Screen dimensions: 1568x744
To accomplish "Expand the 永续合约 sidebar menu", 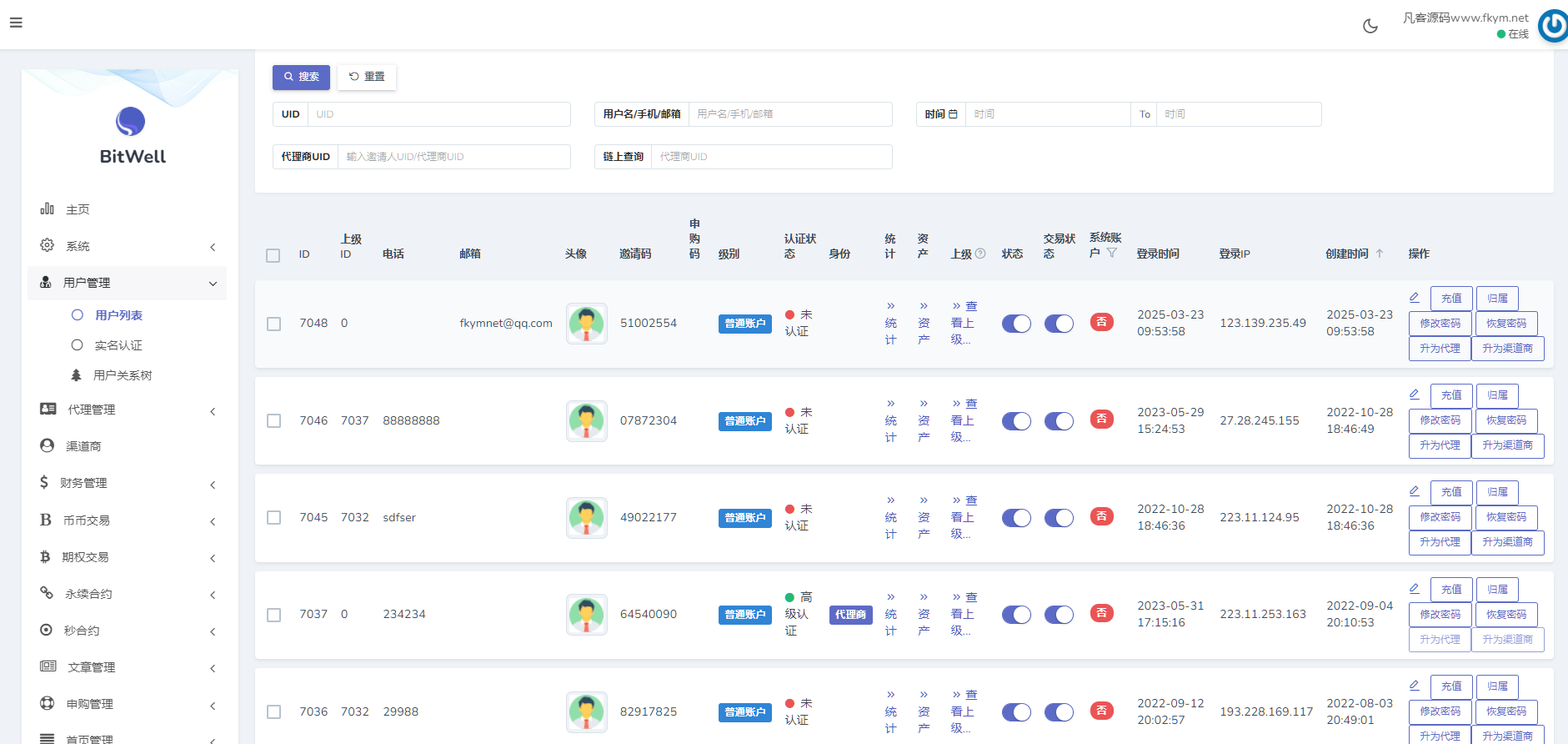I will point(127,594).
